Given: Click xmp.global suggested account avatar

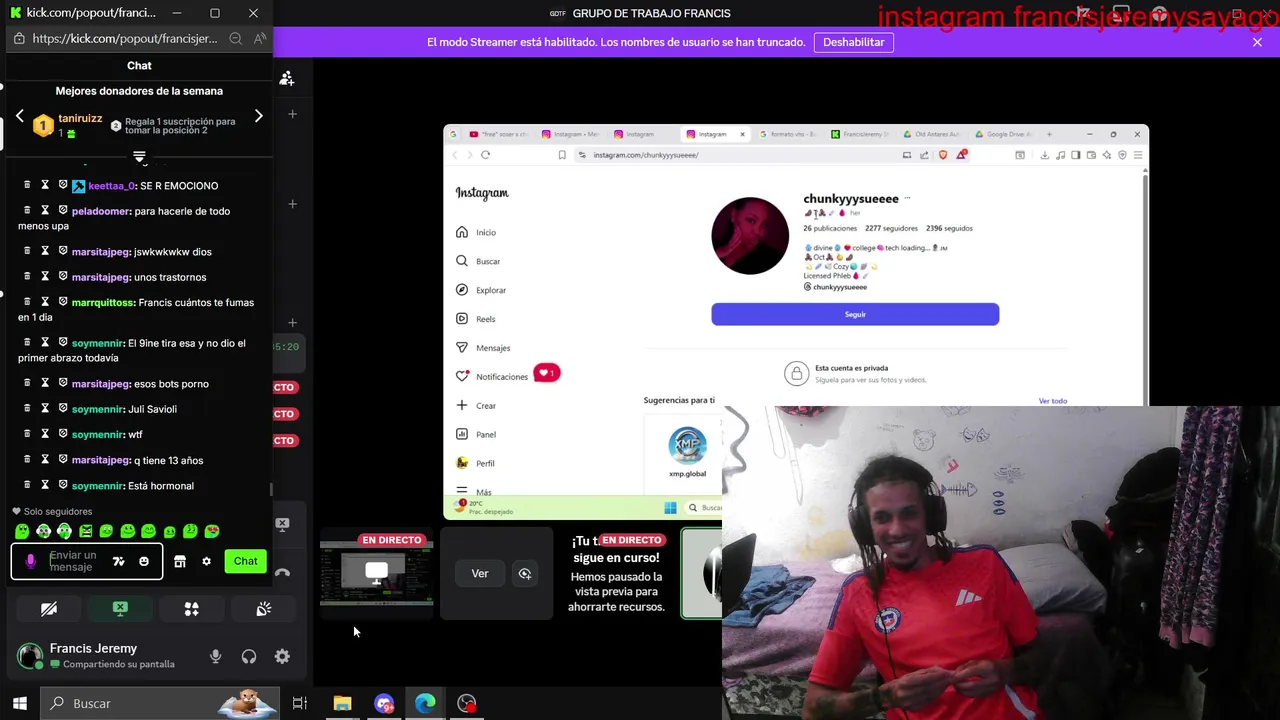Looking at the screenshot, I should [x=687, y=445].
